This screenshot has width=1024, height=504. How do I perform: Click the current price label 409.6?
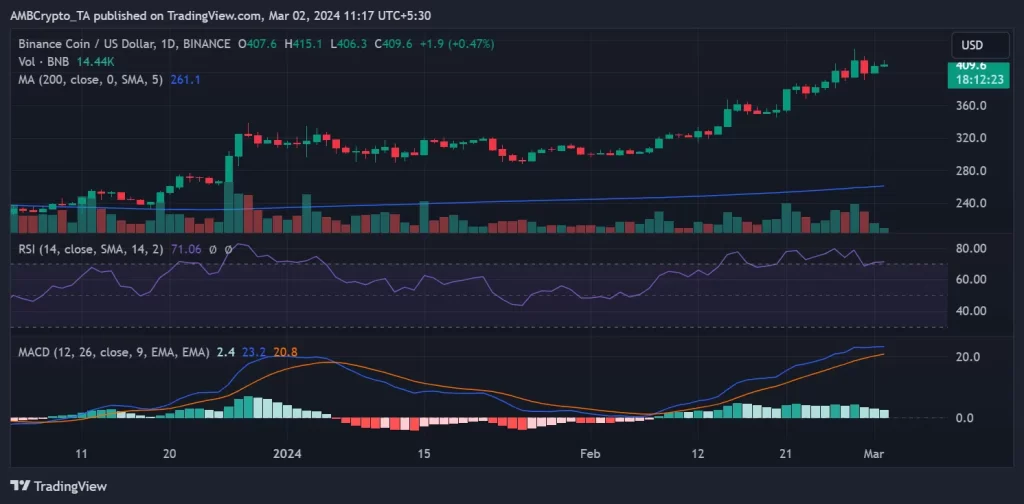971,67
